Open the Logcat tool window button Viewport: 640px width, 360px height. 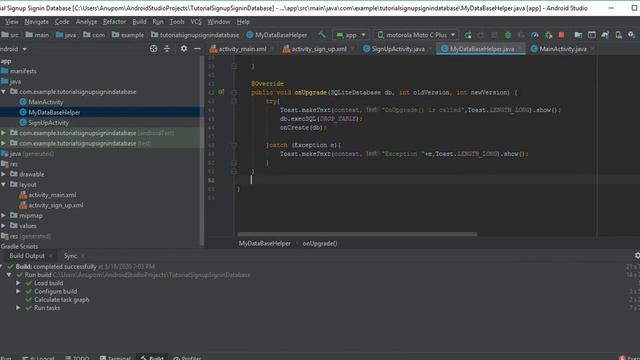point(38,358)
